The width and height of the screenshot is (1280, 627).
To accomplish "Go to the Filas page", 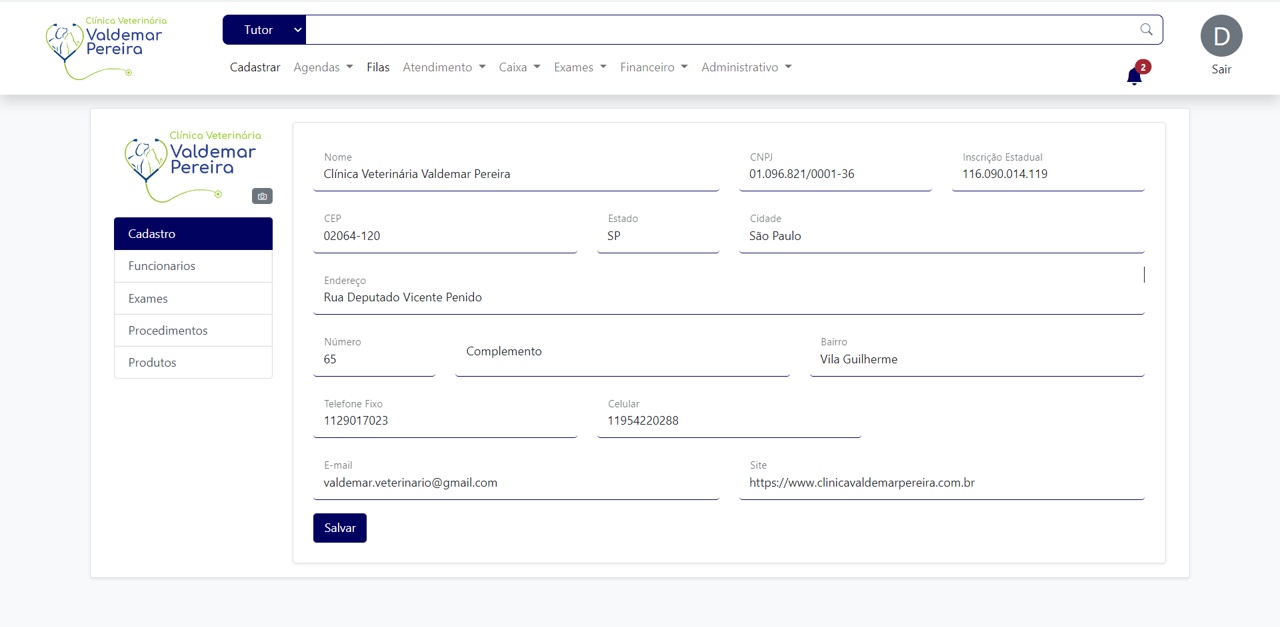I will pyautogui.click(x=378, y=67).
